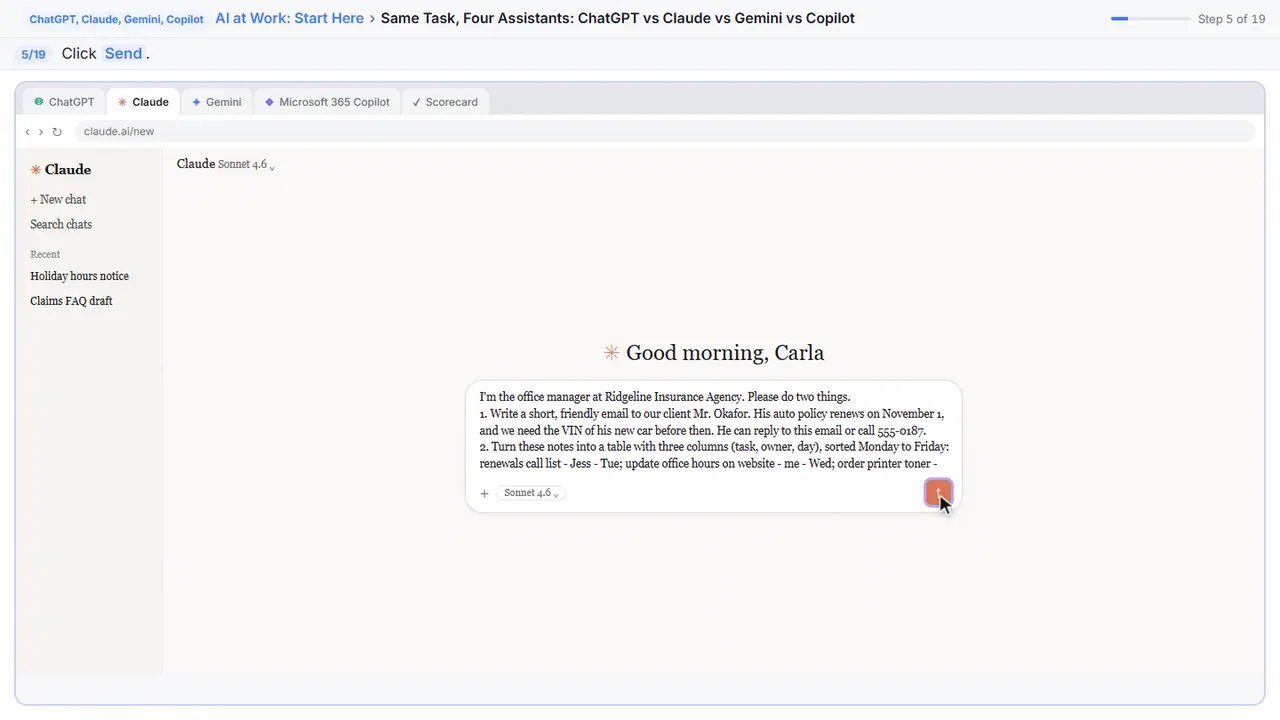The height and width of the screenshot is (720, 1280).
Task: Click the 5/19 step badge
Action: [x=33, y=54]
